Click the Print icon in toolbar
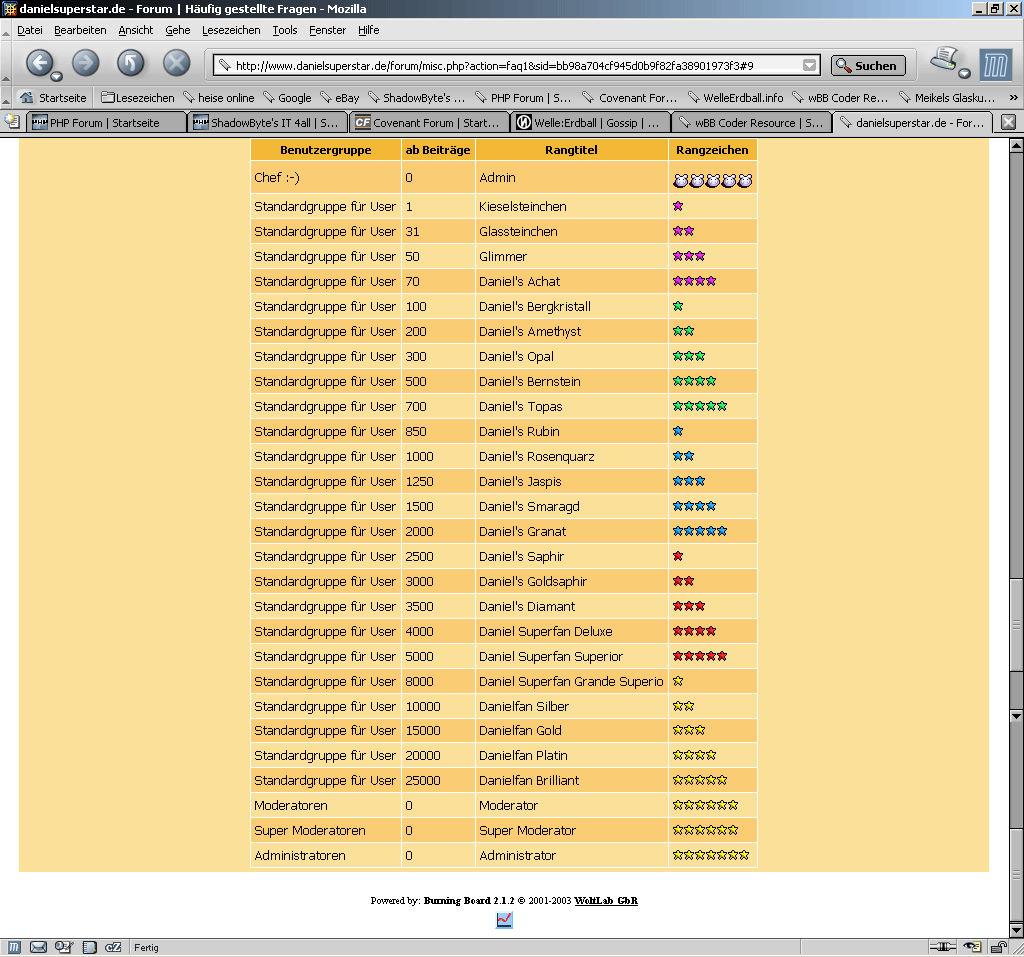Screen dimensions: 1024x957 tap(944, 60)
